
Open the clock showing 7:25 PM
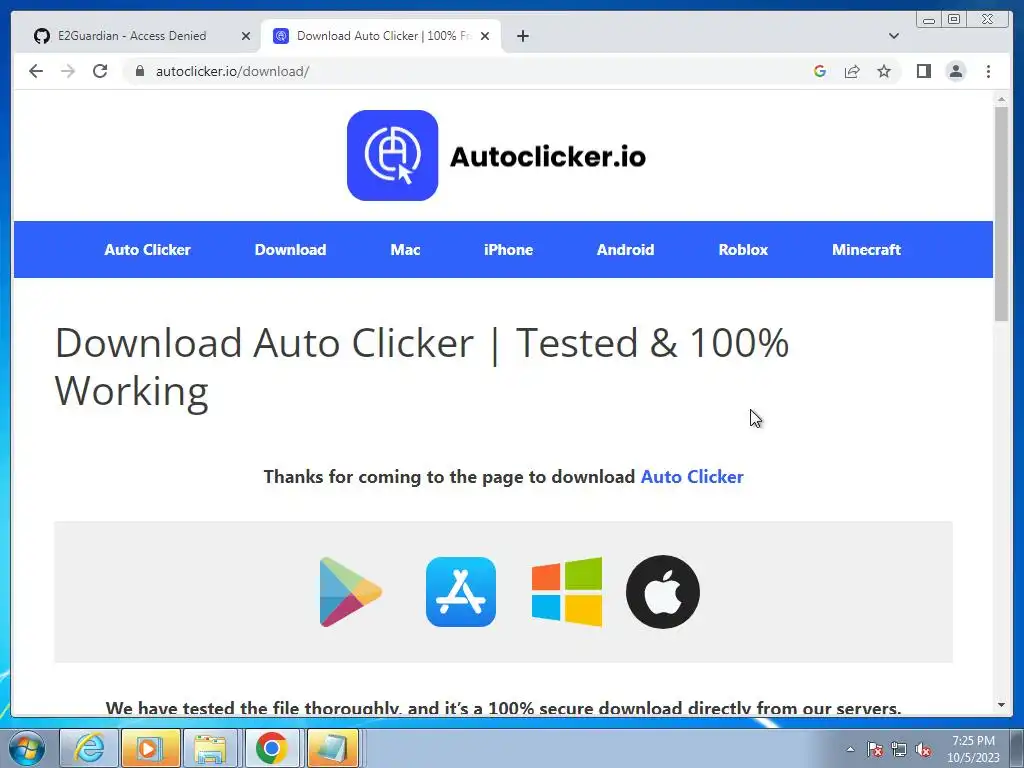point(974,749)
